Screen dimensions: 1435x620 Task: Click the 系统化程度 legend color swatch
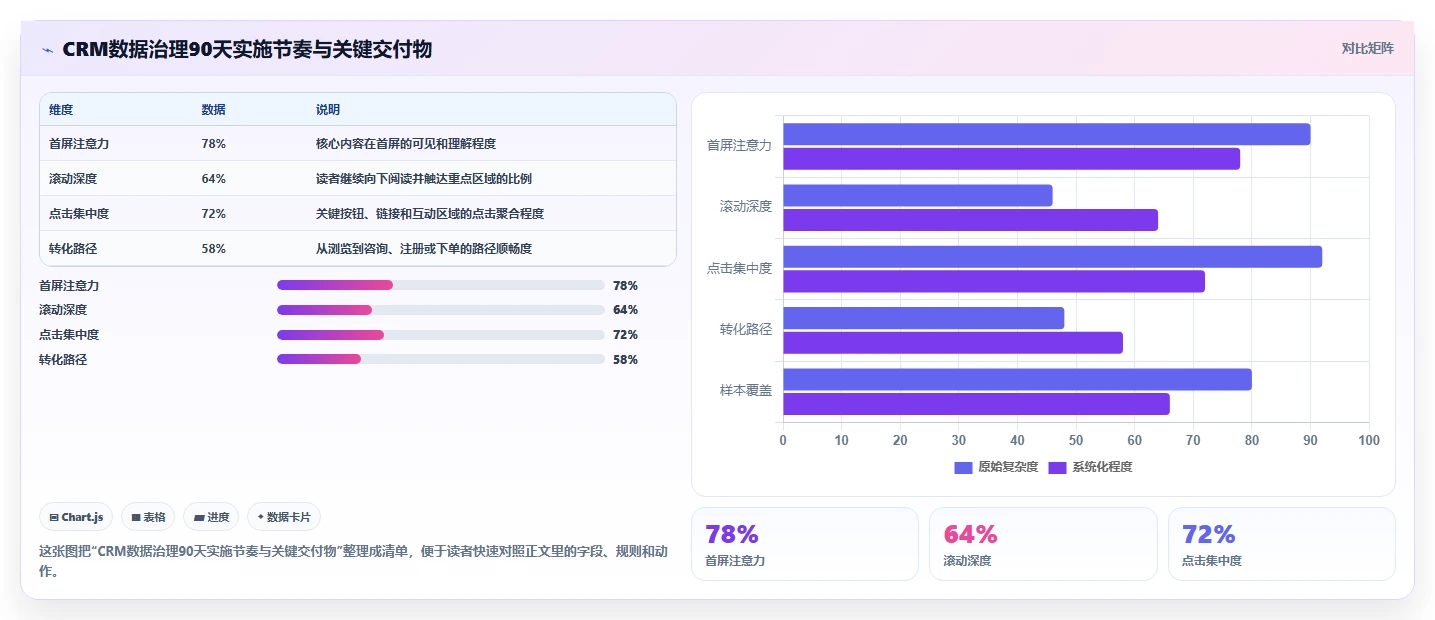tap(1057, 467)
